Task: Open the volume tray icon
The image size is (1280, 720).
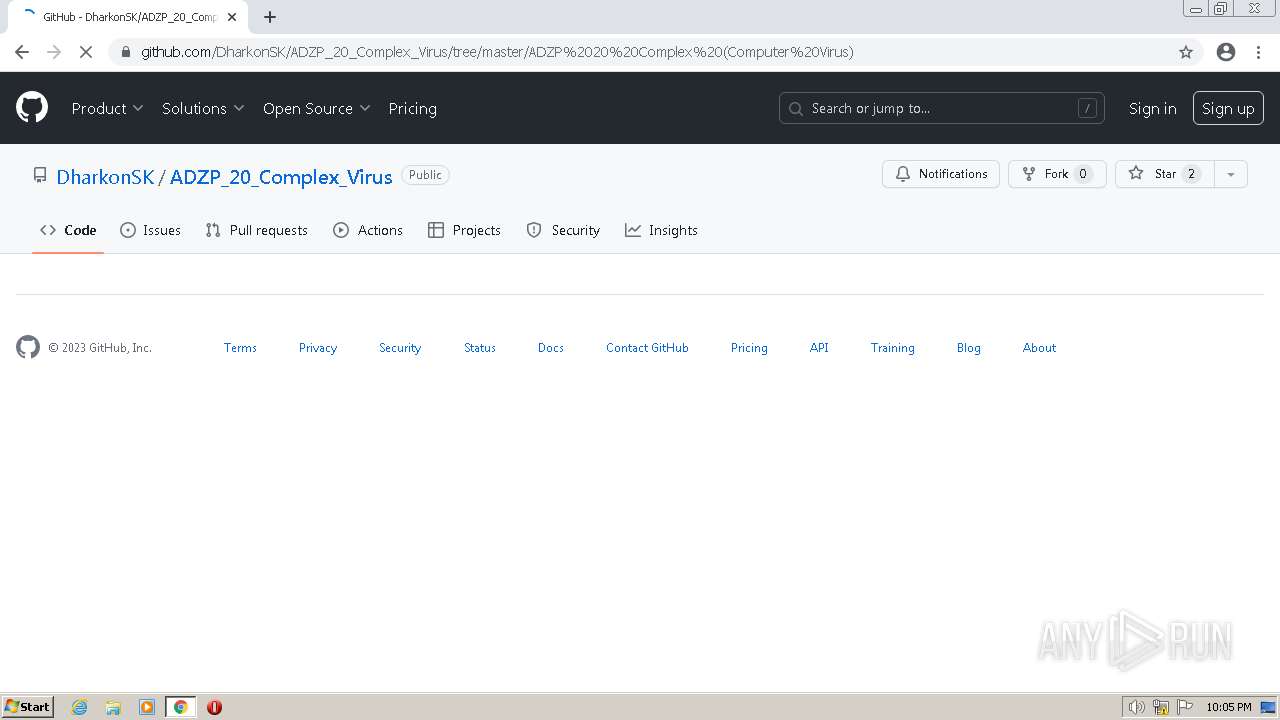Action: tap(1137, 707)
